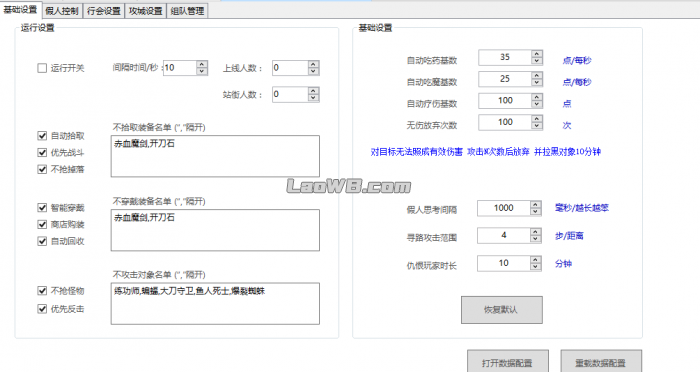Increase 寻路攻击范围 spinner up arrow
The width and height of the screenshot is (700, 372).
pyautogui.click(x=536, y=232)
